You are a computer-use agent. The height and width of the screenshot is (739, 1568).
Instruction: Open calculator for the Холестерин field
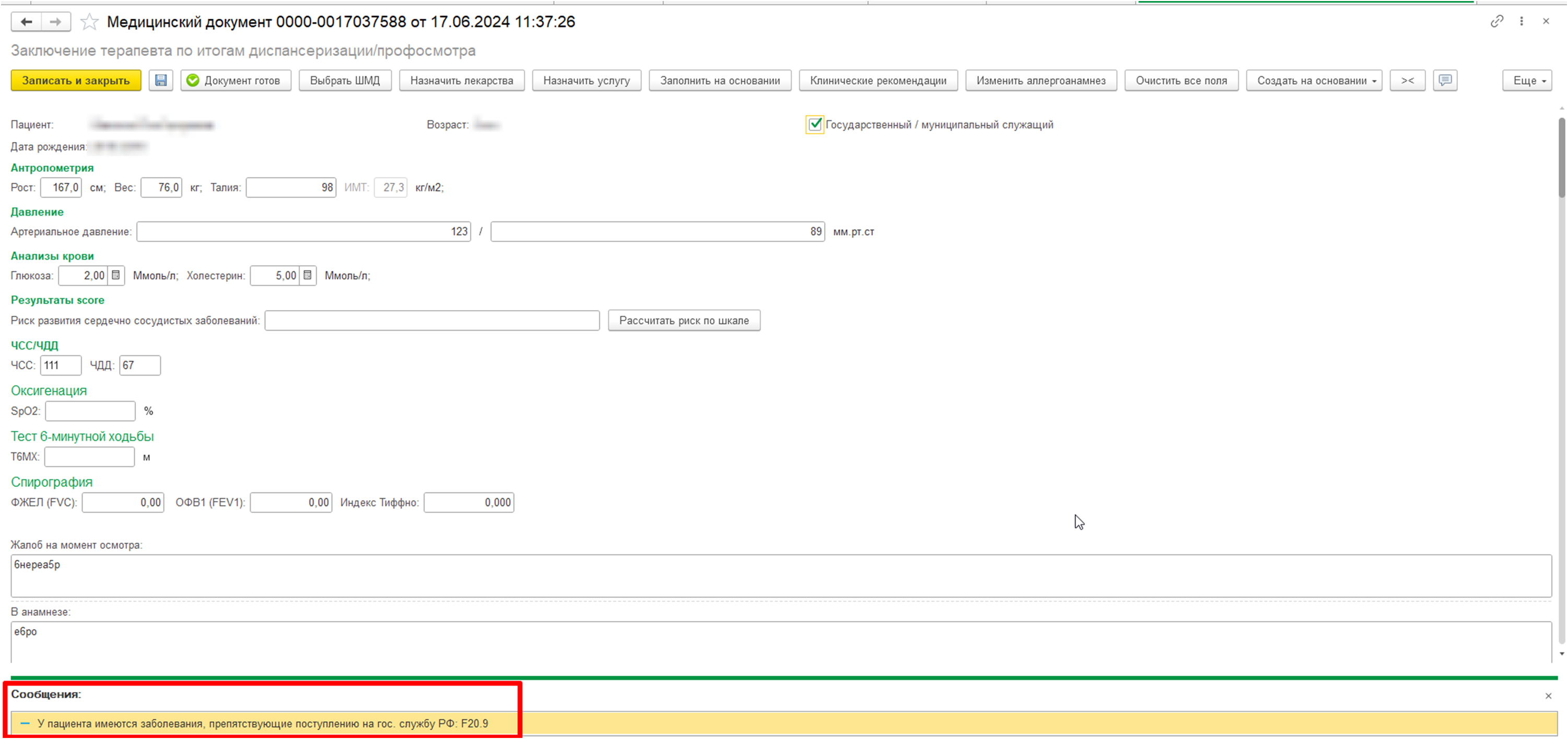(308, 276)
